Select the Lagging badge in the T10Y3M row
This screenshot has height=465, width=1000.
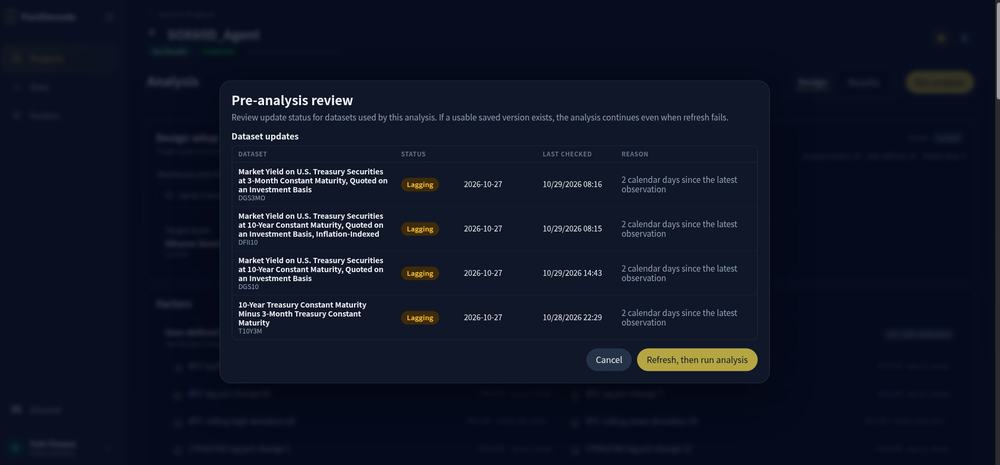[x=420, y=318]
